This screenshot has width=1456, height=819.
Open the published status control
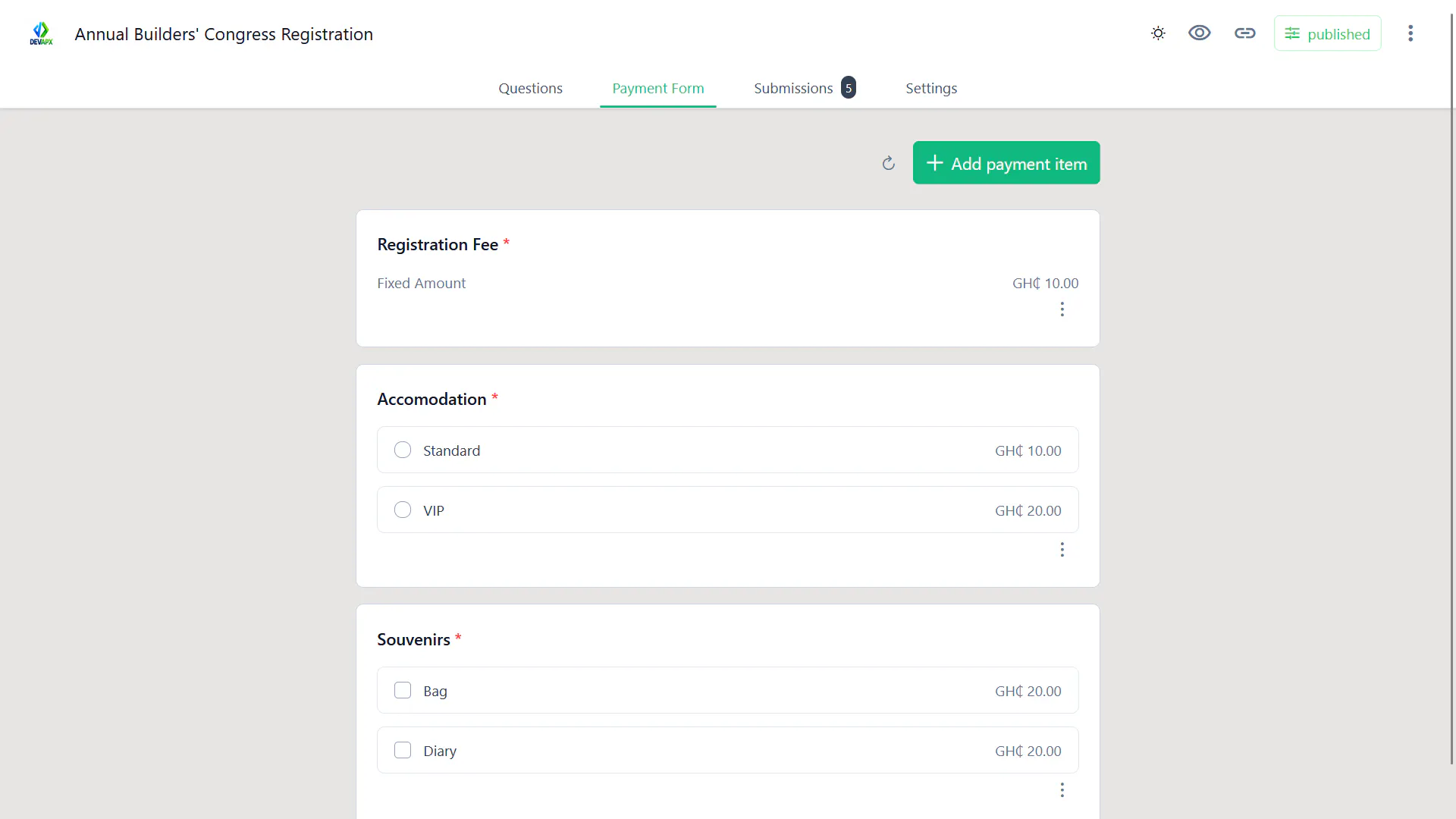coord(1328,33)
